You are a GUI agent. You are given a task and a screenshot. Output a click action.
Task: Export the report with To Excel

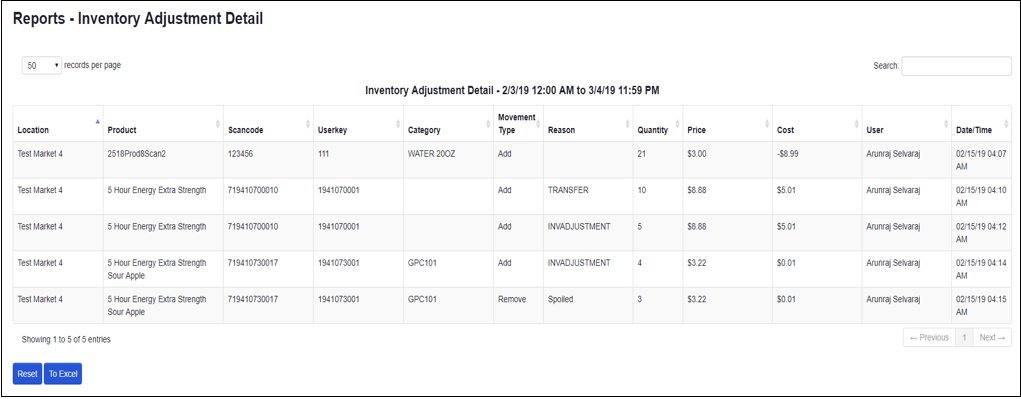(63, 374)
